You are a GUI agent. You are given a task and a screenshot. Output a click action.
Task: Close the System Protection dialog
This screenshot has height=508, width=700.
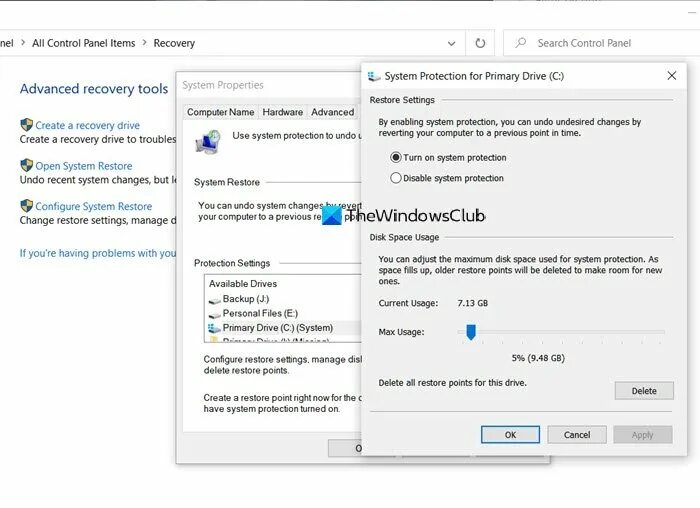coord(671,76)
